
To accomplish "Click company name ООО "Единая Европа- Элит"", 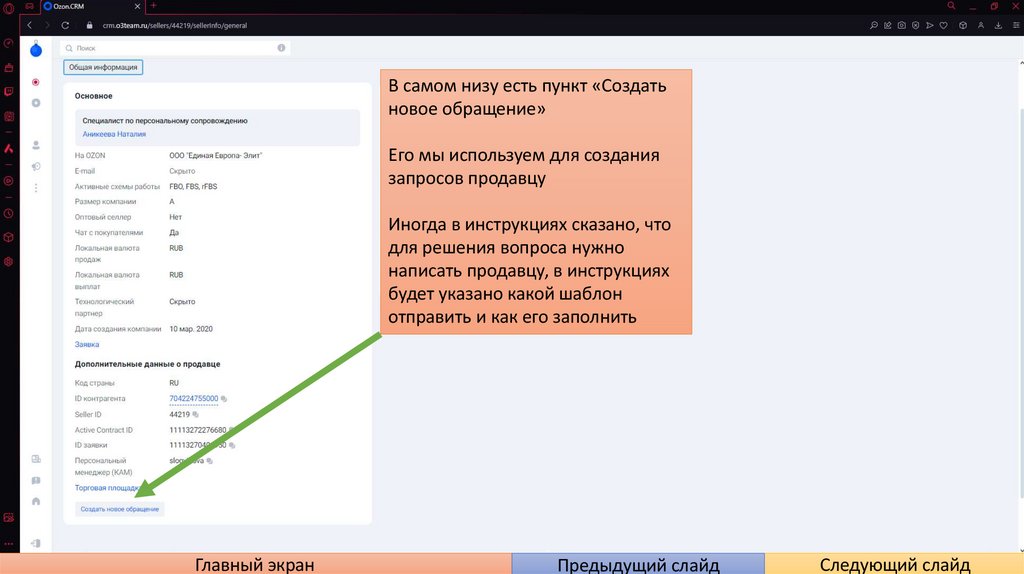I will pos(216,155).
